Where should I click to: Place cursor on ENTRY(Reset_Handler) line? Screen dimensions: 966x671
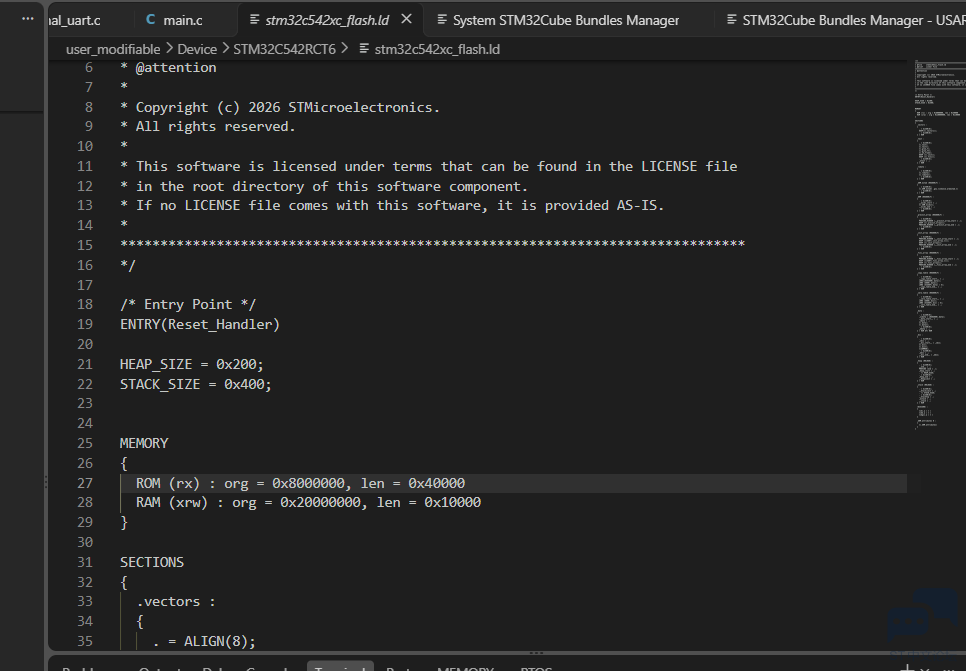[200, 324]
